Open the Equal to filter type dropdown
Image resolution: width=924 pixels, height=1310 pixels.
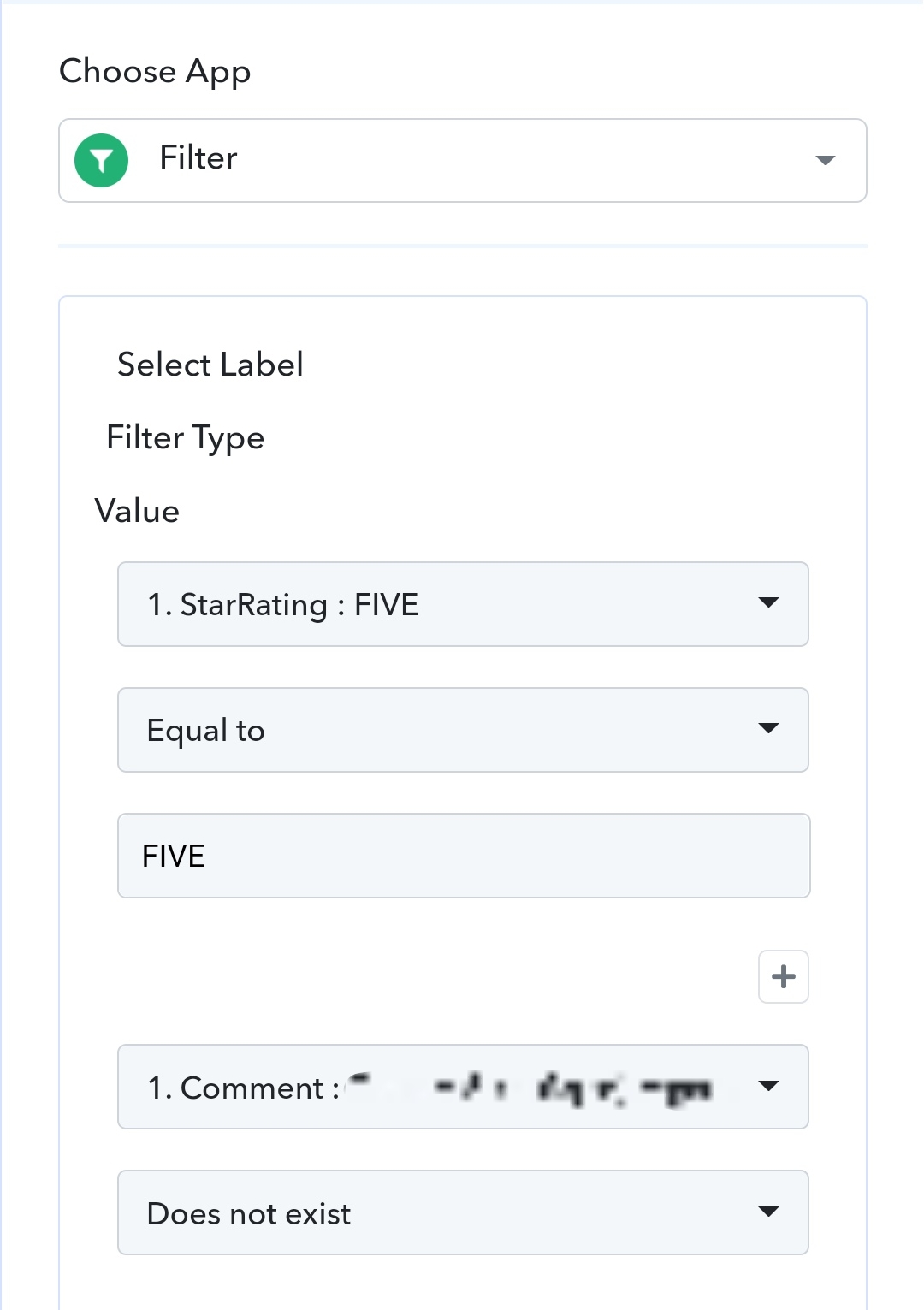[463, 730]
